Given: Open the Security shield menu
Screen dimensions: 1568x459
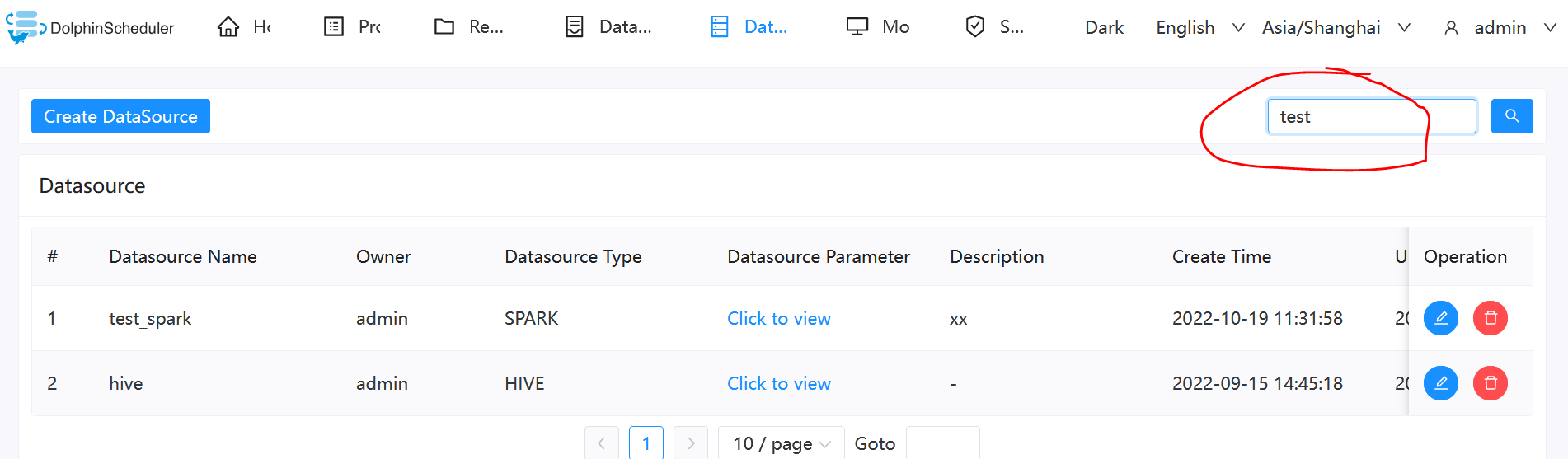Looking at the screenshot, I should (975, 27).
